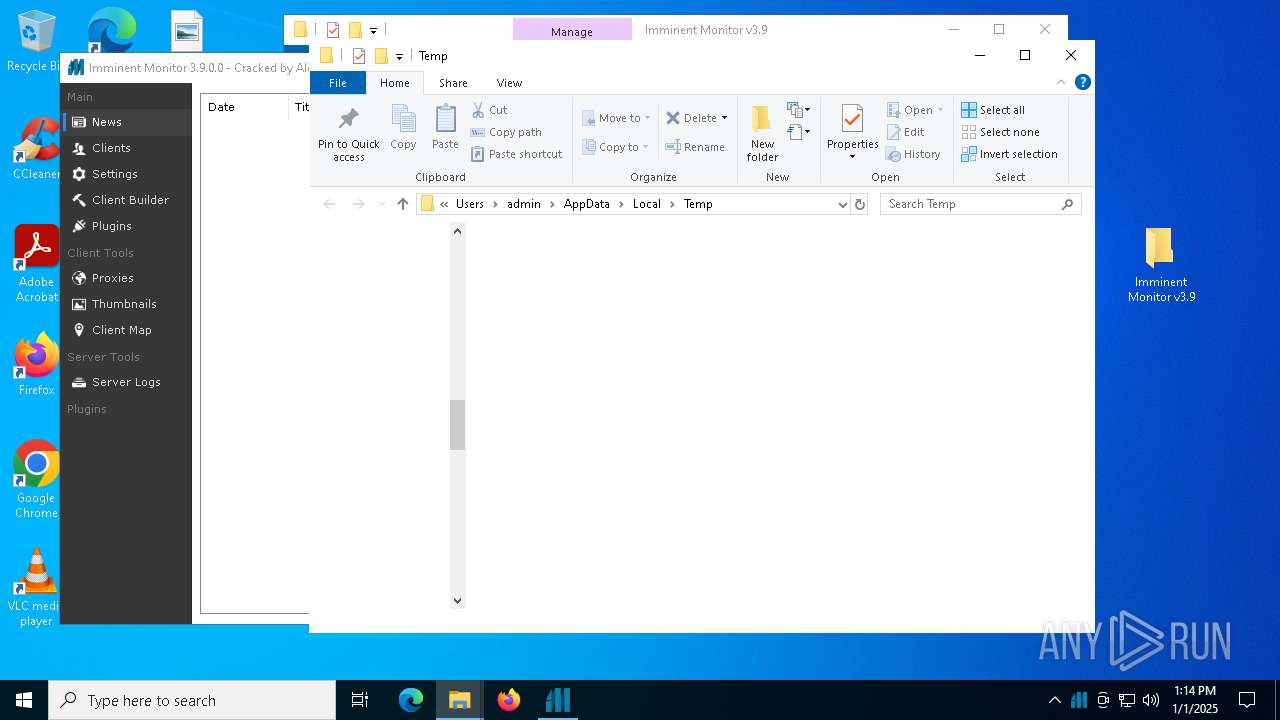This screenshot has height=720, width=1280.
Task: Click navigation pane scroll up arrow
Action: click(457, 231)
